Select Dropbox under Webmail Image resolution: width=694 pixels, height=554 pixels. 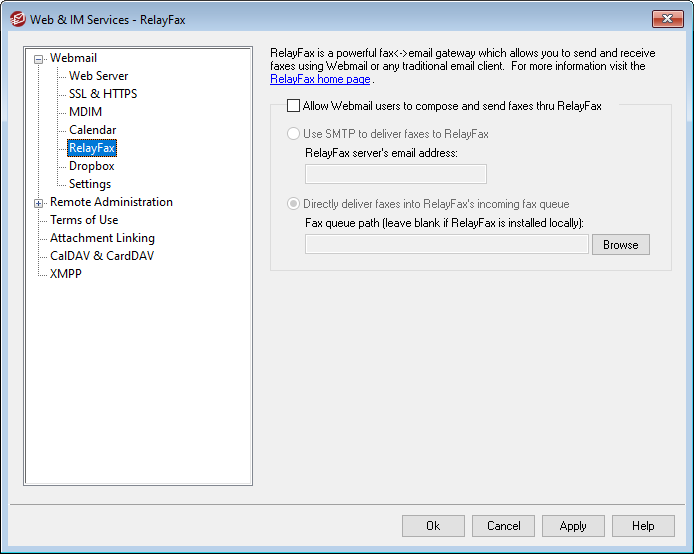point(91,166)
